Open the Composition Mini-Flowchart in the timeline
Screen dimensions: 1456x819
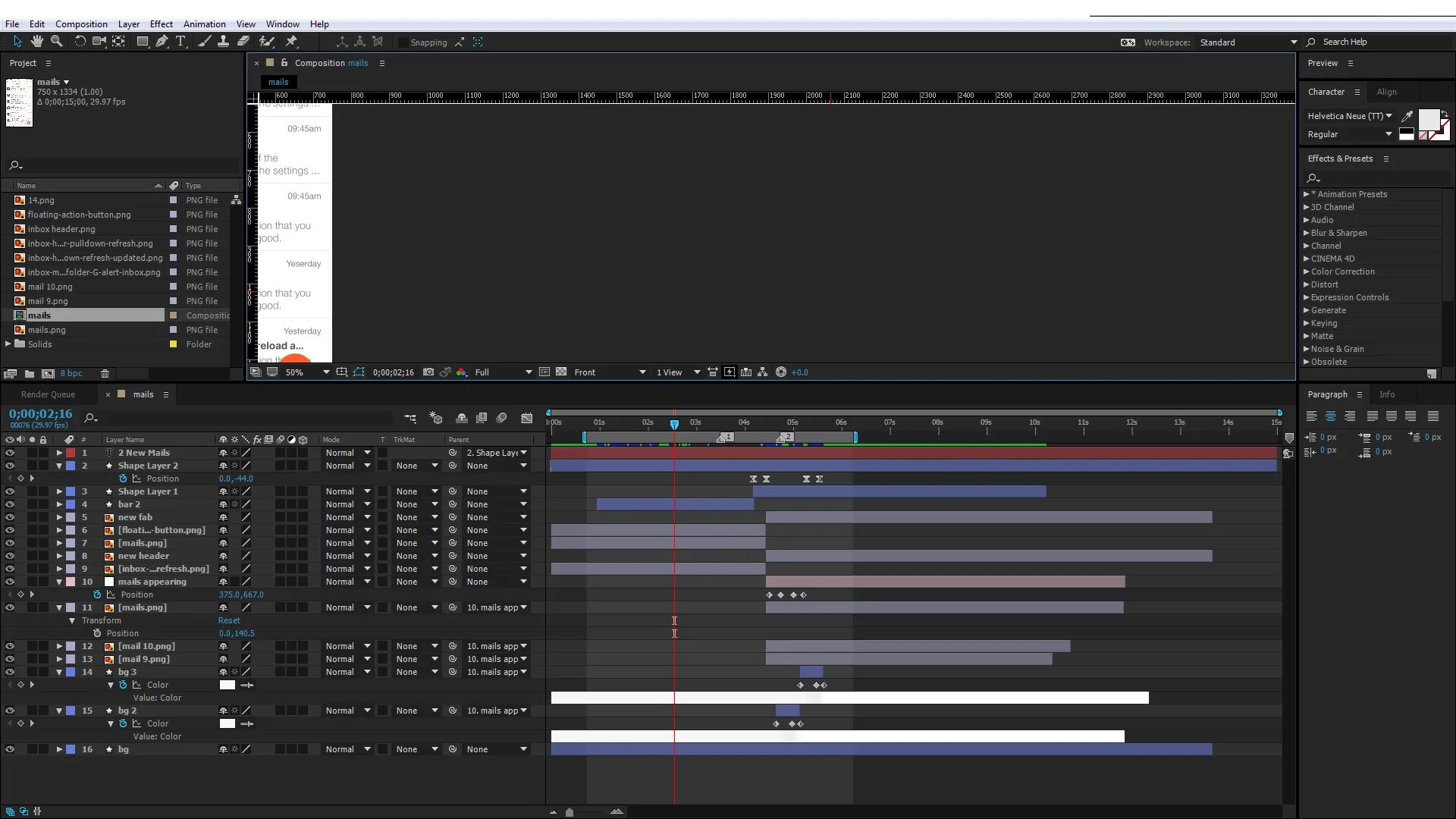tap(410, 418)
